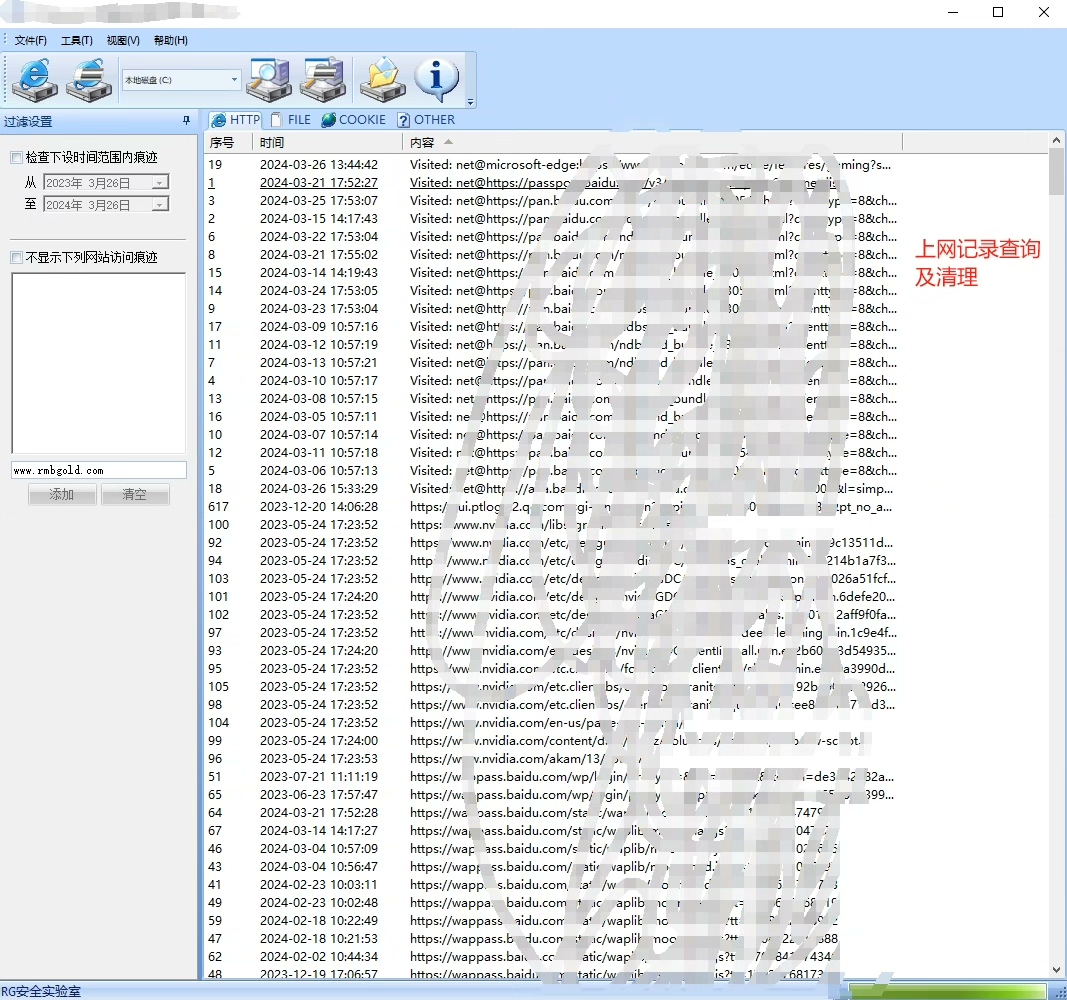Select row with time 2024-03-26 13:44:42

[x=551, y=165]
